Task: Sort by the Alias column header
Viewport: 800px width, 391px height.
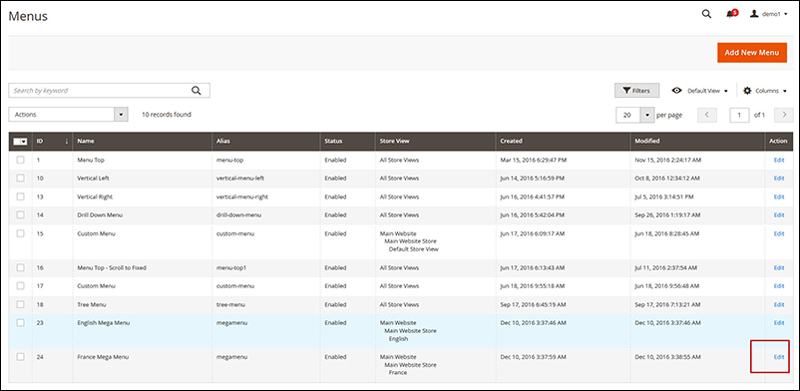Action: (x=266, y=141)
